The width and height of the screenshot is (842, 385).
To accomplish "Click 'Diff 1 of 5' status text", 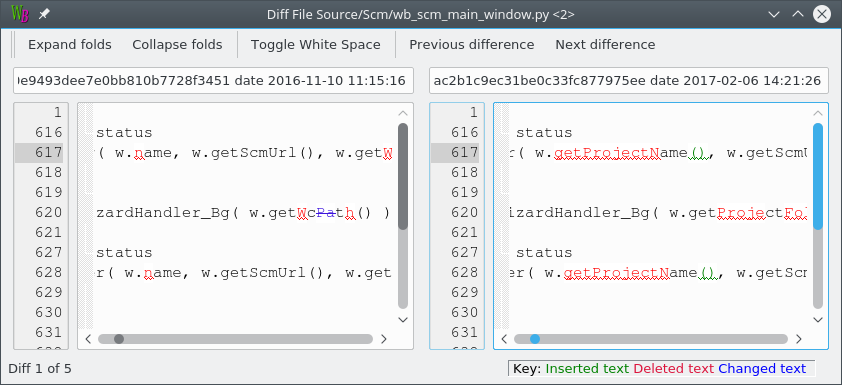I will click(40, 369).
